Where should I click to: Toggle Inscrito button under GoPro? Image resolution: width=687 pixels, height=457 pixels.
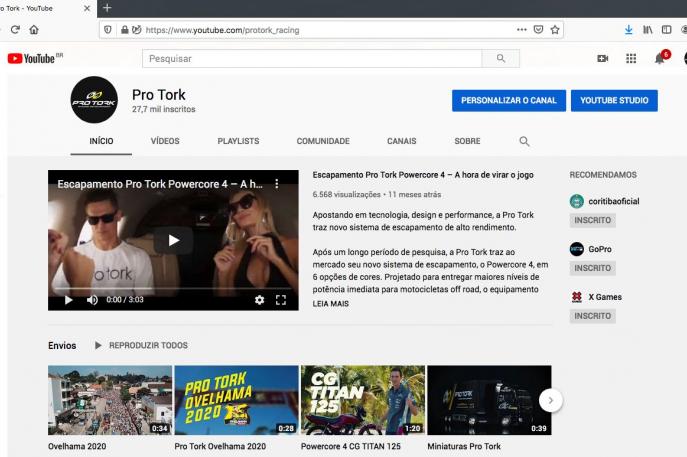pyautogui.click(x=592, y=268)
